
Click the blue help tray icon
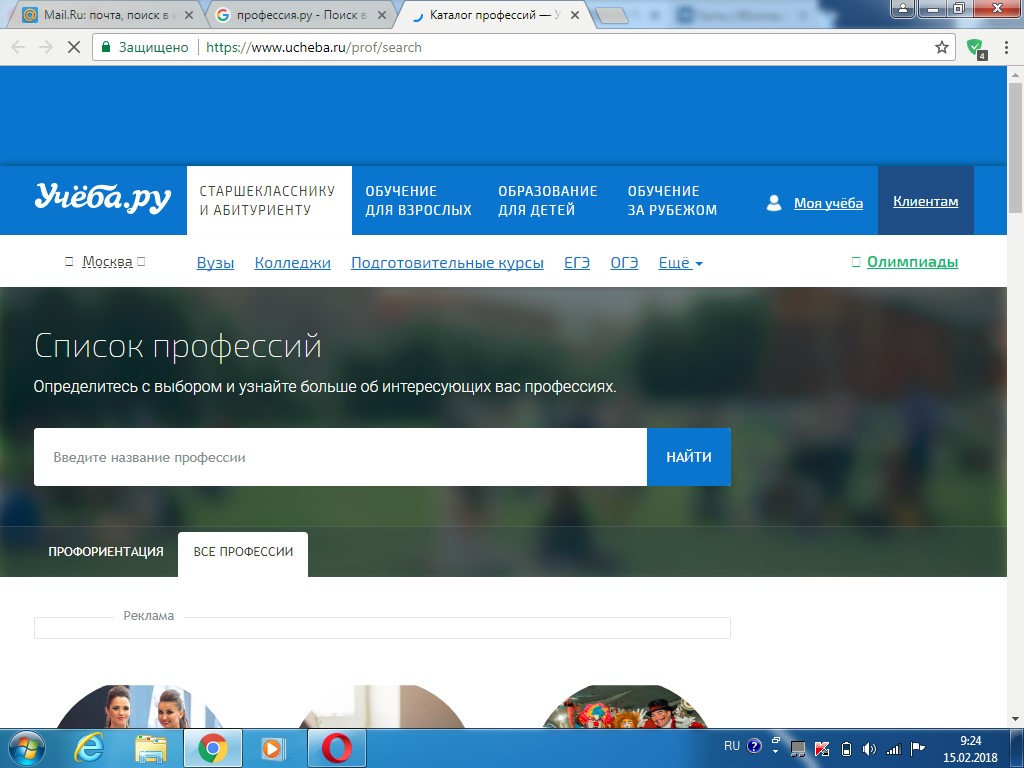(x=754, y=746)
